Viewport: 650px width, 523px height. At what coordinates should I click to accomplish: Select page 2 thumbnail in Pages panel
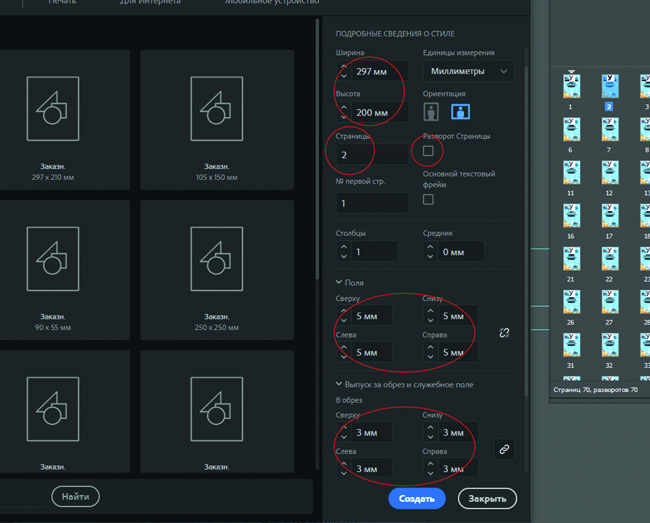tap(609, 87)
